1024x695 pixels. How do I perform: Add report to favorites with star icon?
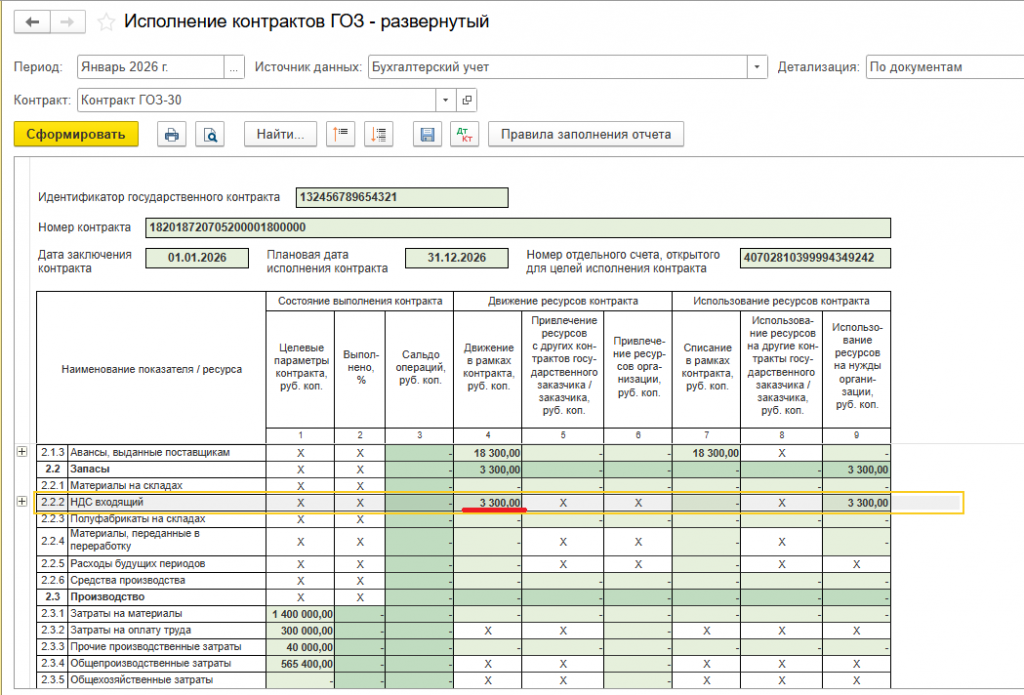click(x=106, y=23)
